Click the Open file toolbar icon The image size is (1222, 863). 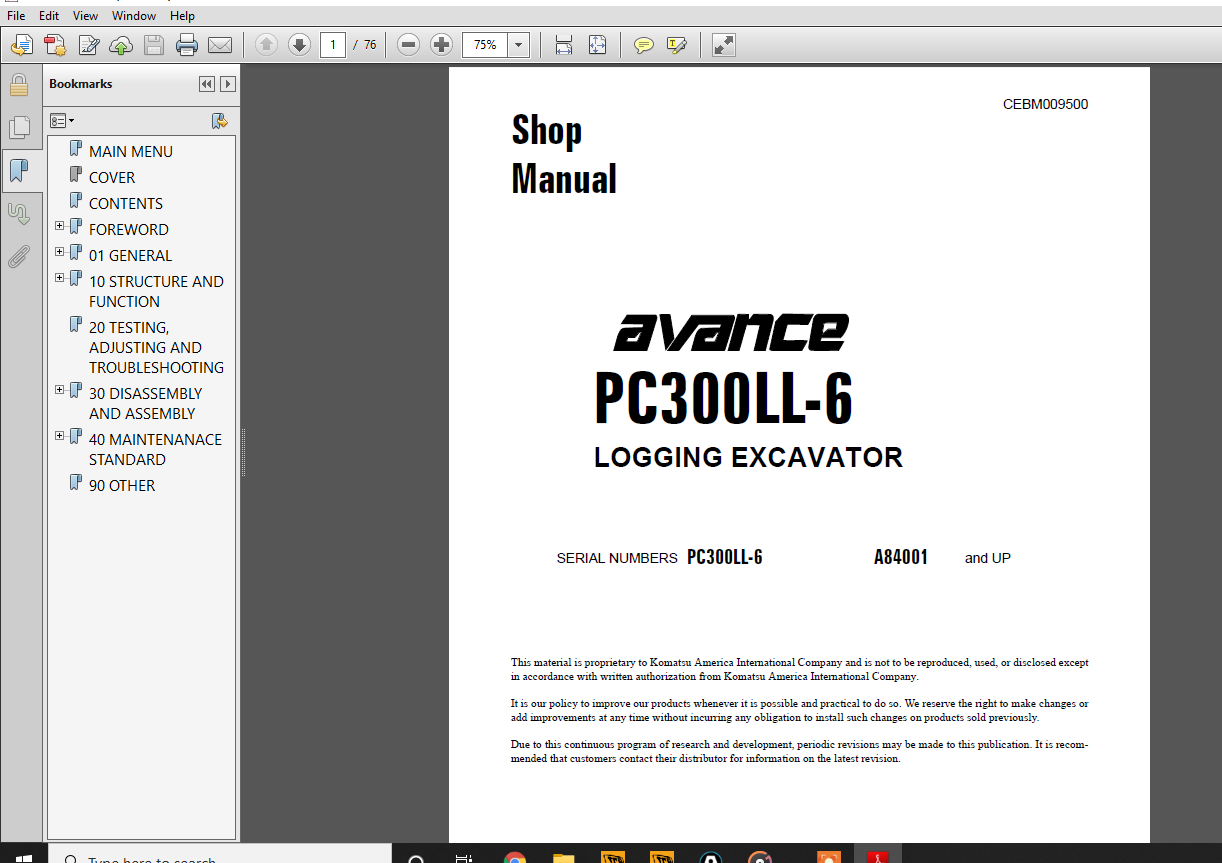[22, 45]
